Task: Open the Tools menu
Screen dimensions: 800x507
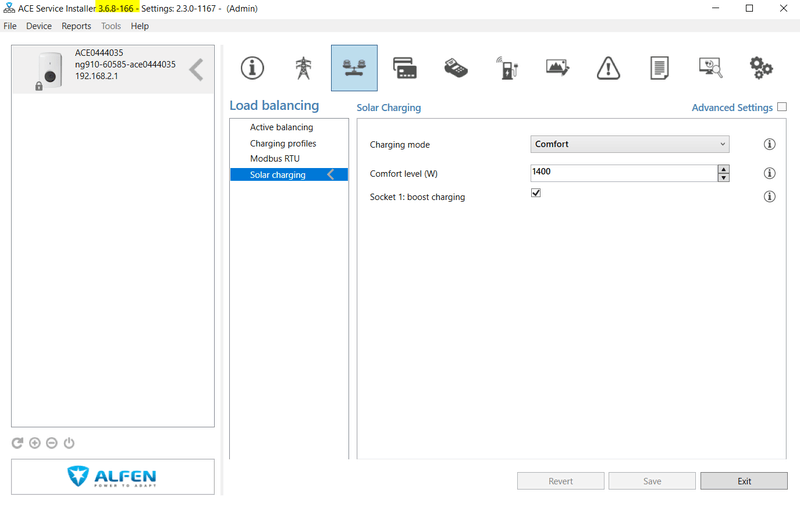Action: [111, 26]
